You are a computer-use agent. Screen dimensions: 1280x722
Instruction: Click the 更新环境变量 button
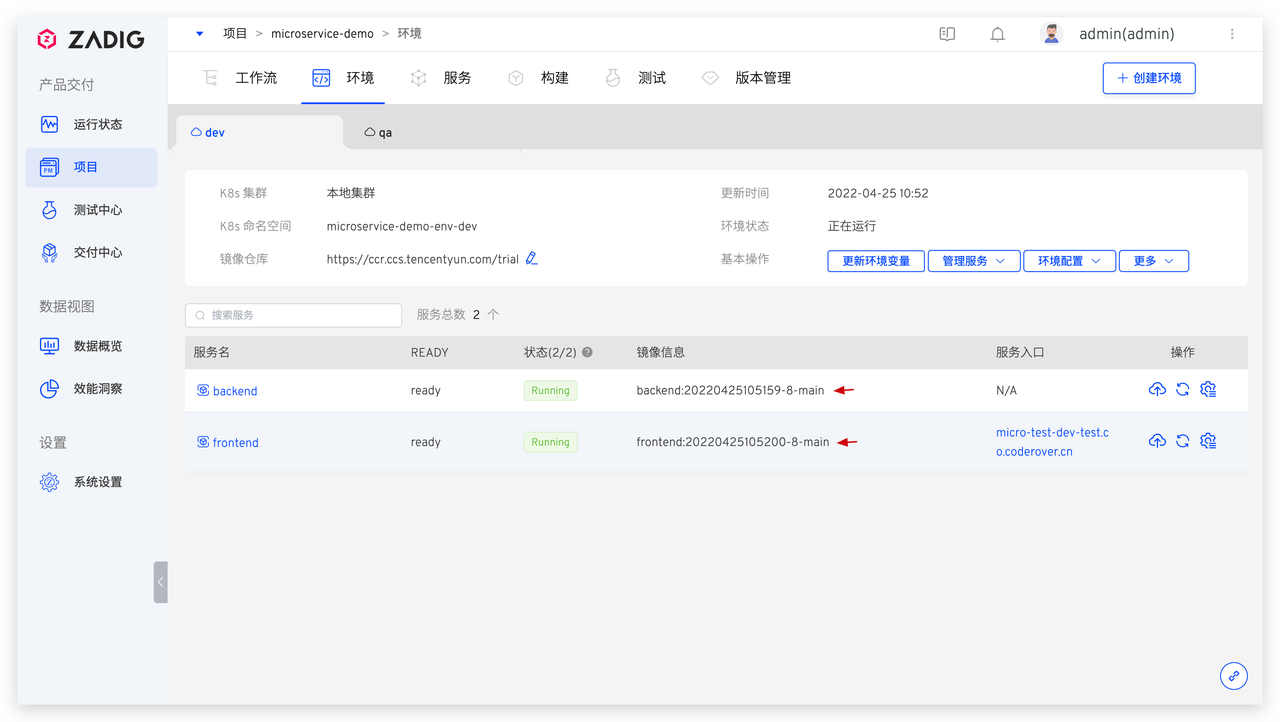(x=876, y=261)
